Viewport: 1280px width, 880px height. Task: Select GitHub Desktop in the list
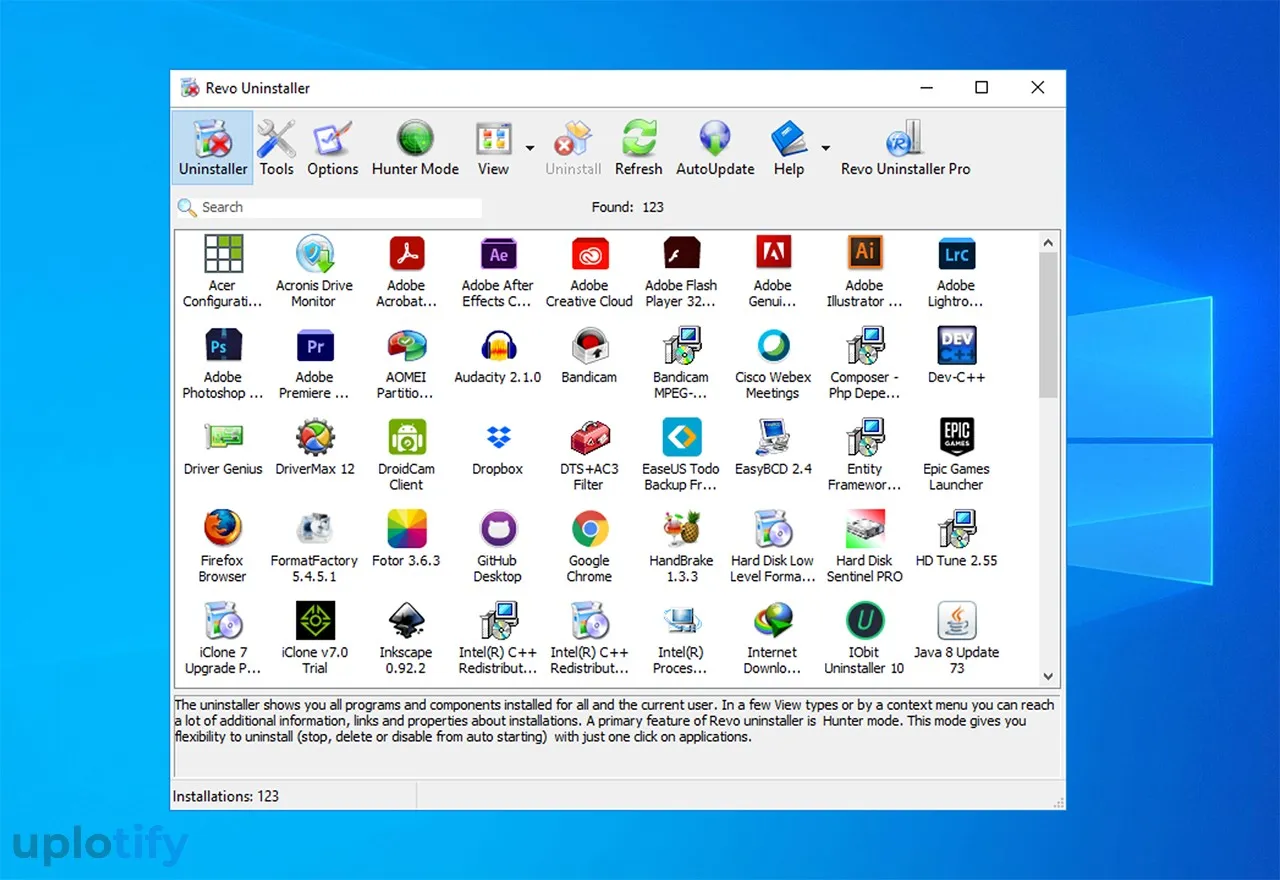click(x=497, y=547)
